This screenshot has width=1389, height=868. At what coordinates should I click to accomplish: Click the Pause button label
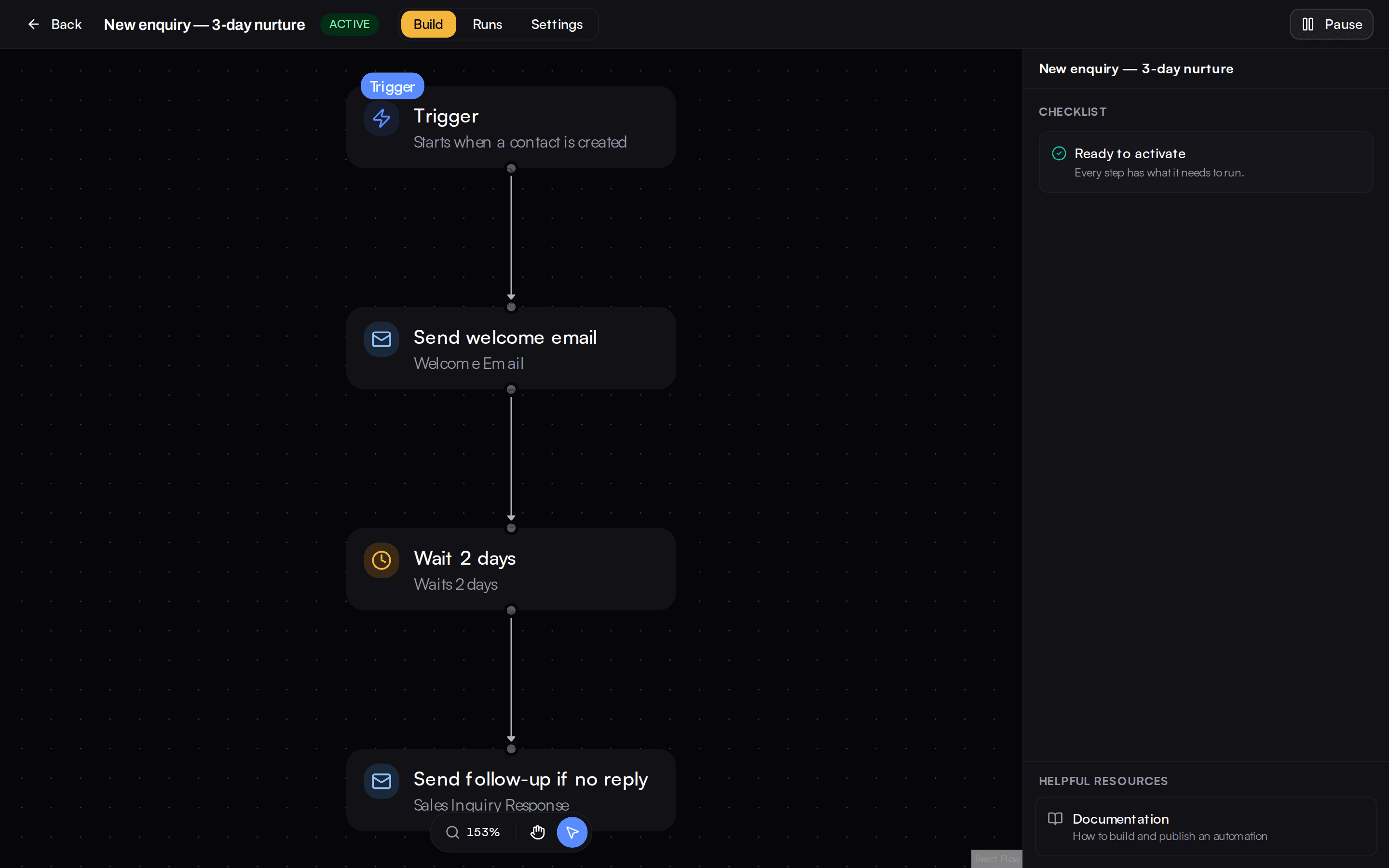pyautogui.click(x=1343, y=24)
